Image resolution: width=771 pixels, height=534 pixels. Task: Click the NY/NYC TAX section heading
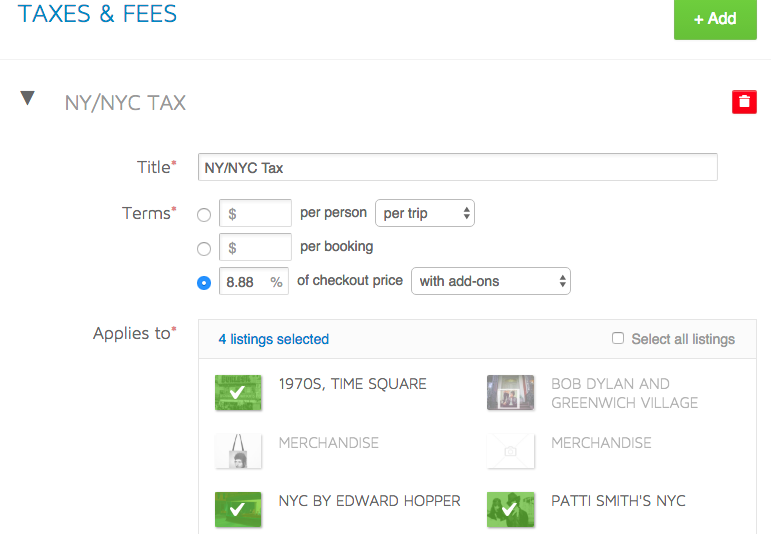125,103
